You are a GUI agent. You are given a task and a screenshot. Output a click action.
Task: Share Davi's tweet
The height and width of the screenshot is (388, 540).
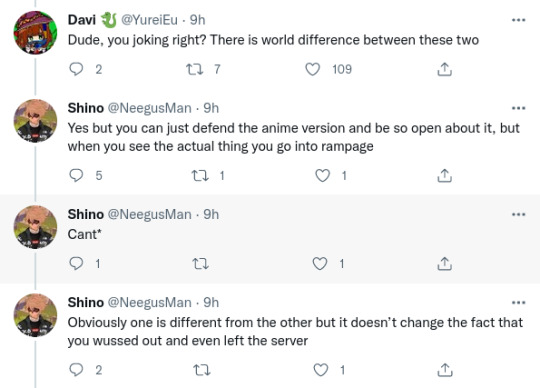tap(444, 69)
